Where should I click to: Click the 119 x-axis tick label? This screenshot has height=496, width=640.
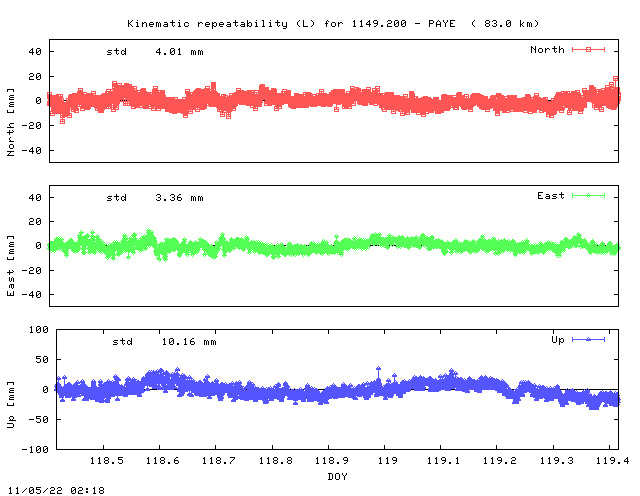387,460
